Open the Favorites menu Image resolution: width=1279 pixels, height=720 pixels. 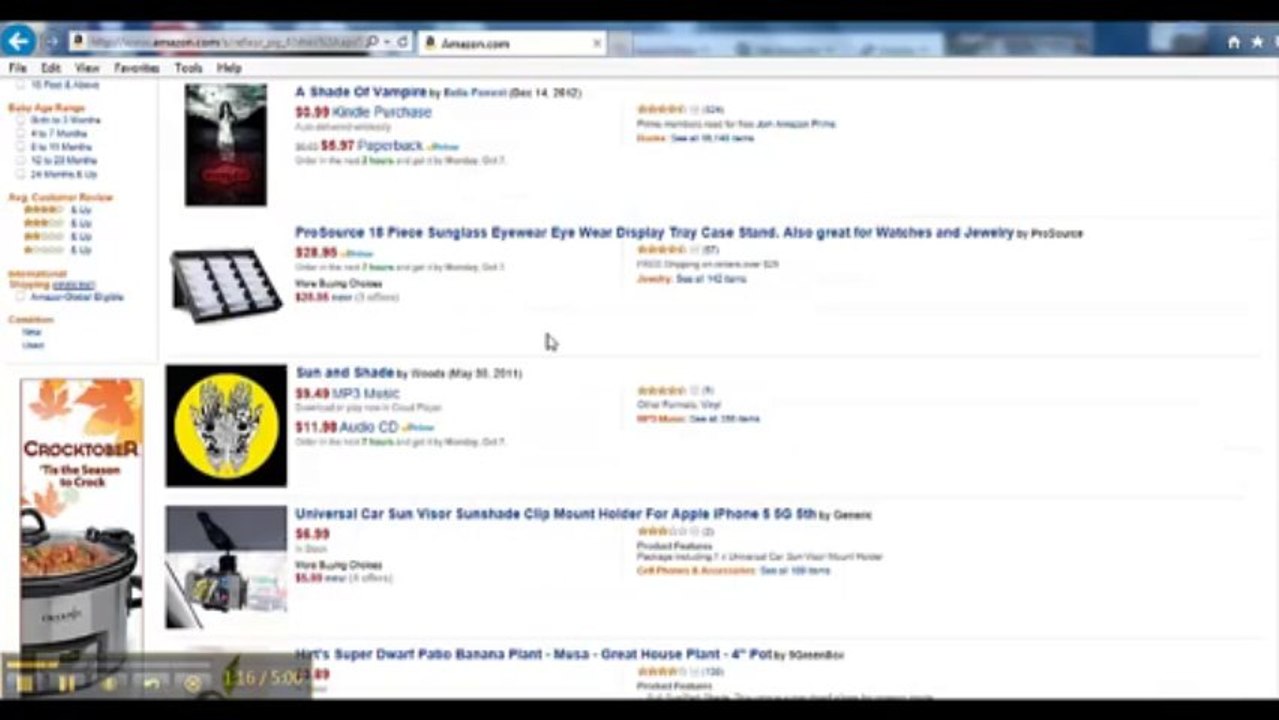click(136, 68)
